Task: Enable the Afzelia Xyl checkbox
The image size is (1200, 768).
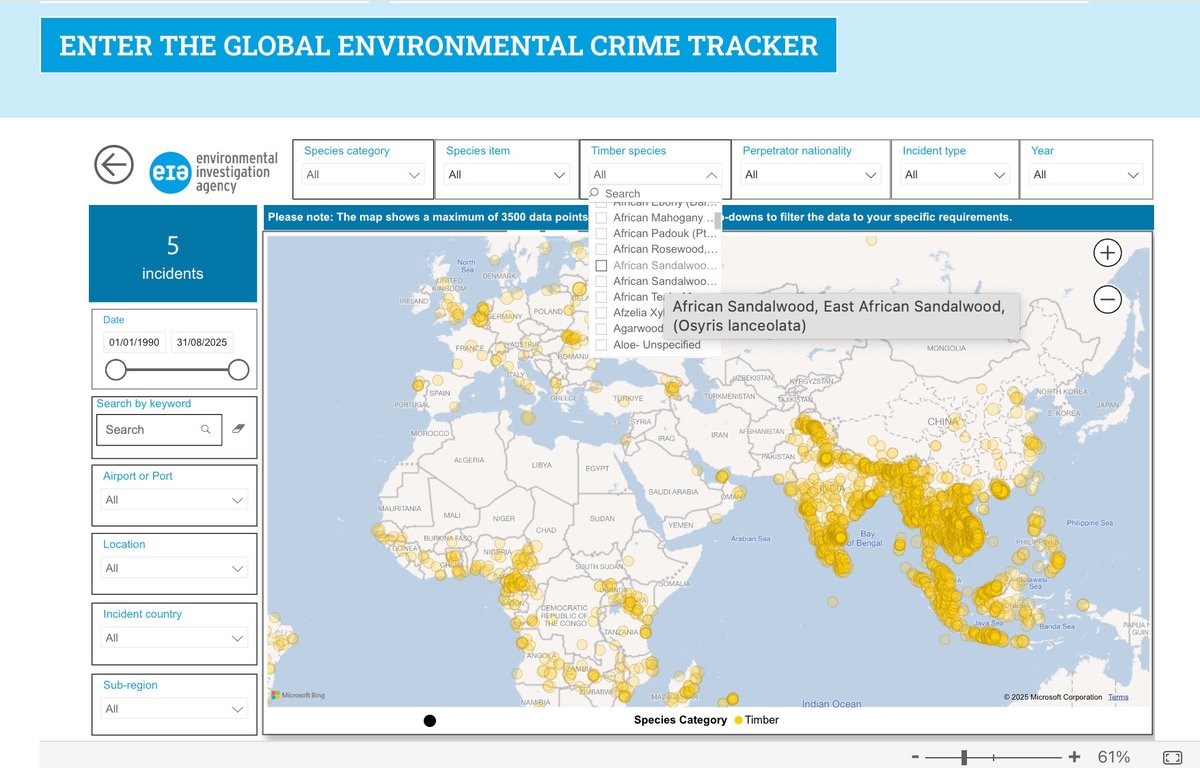Action: (601, 313)
